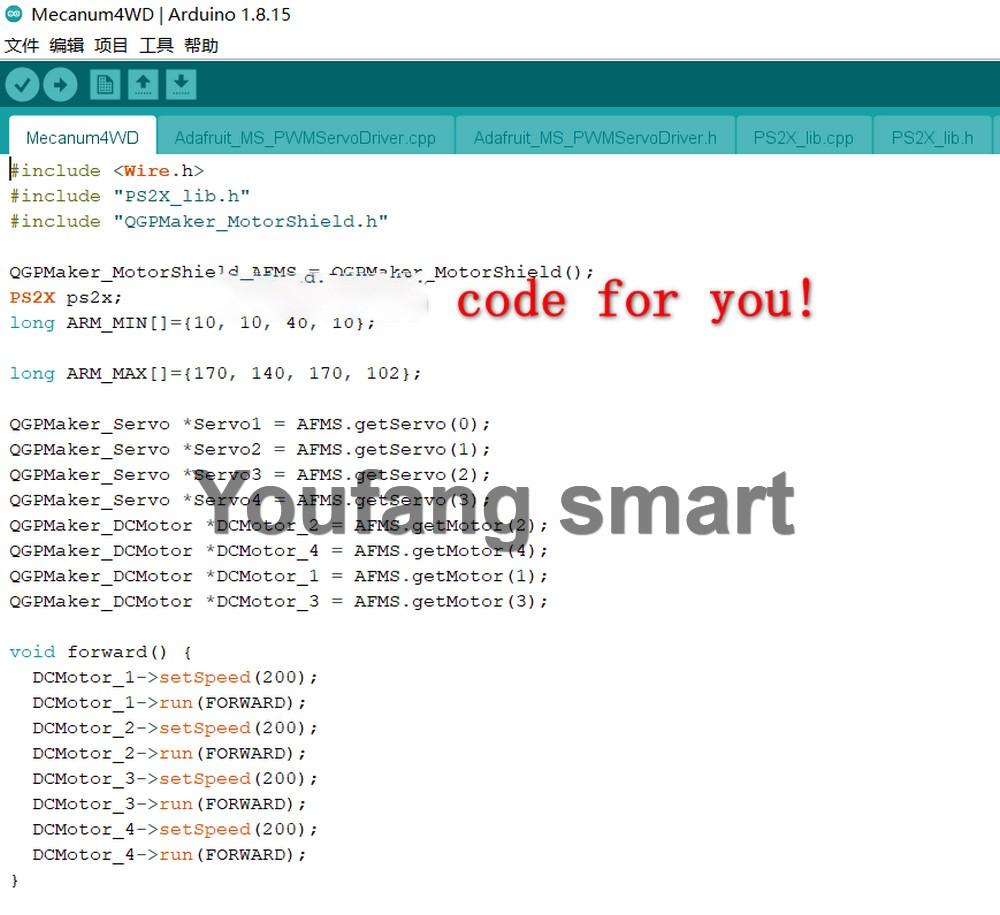Click the DCMotor_4->run(FORWARD); line
This screenshot has width=1000, height=915.
pos(169,854)
